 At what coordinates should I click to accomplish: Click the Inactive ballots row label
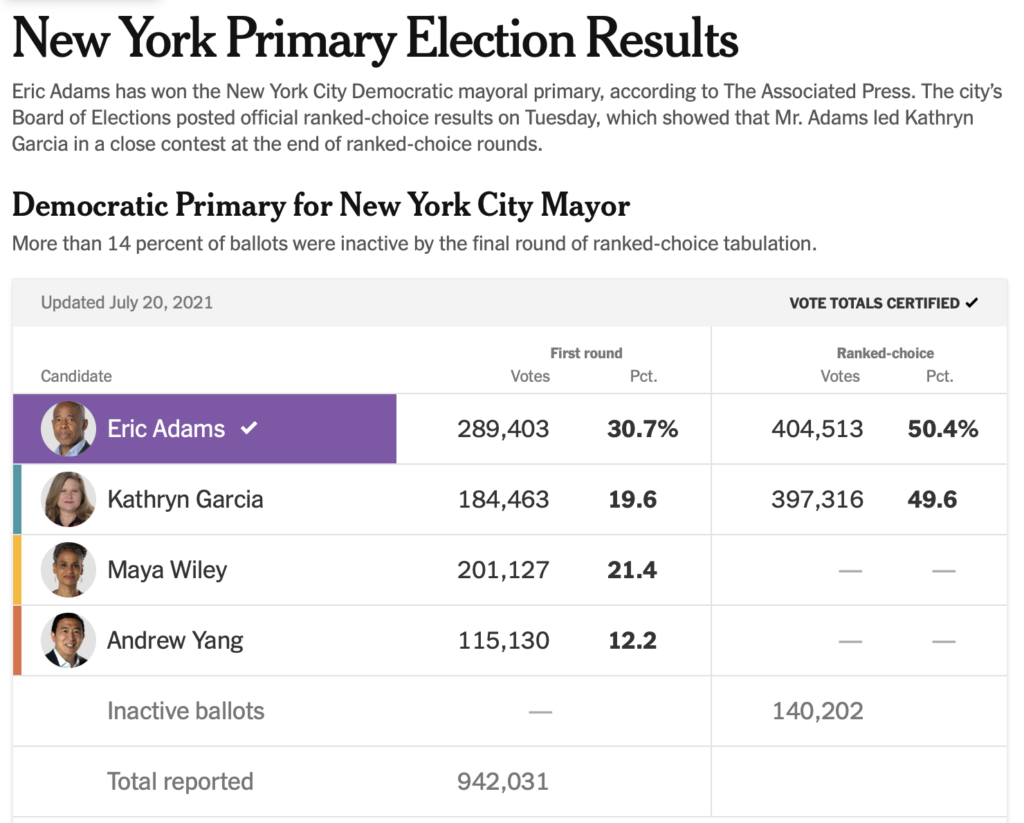tap(186, 711)
